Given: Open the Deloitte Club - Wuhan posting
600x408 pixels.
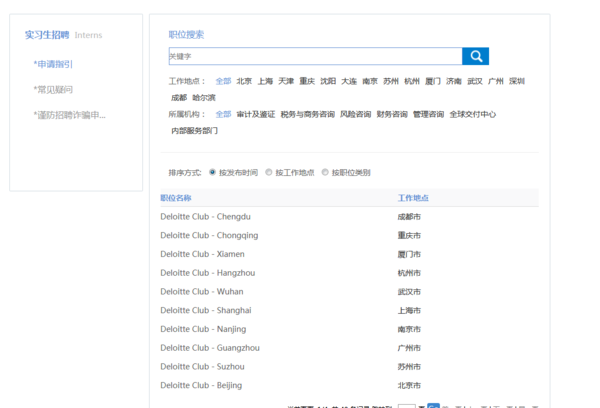Looking at the screenshot, I should click(x=202, y=292).
